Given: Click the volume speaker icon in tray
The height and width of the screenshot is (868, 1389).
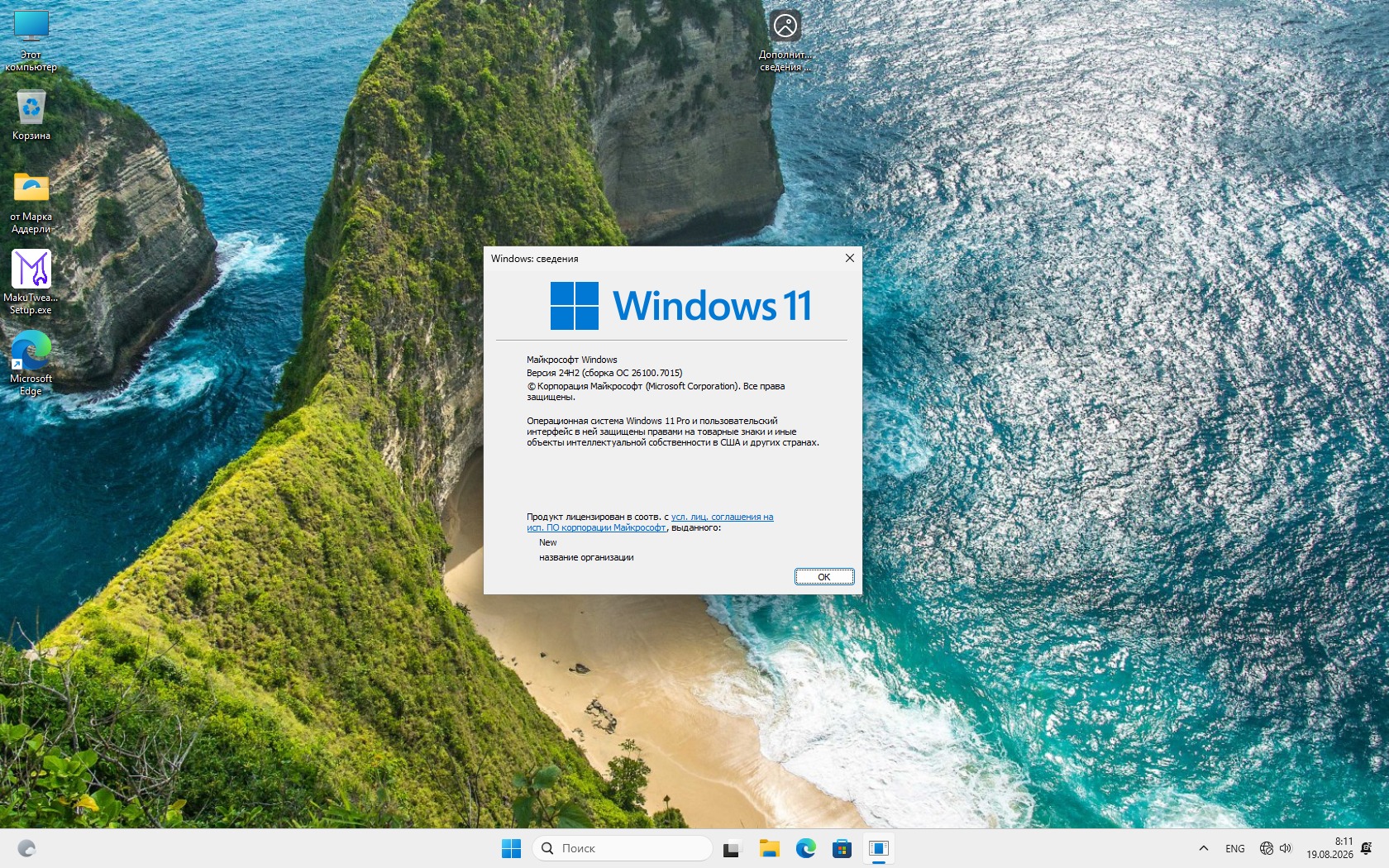Looking at the screenshot, I should tap(1286, 848).
